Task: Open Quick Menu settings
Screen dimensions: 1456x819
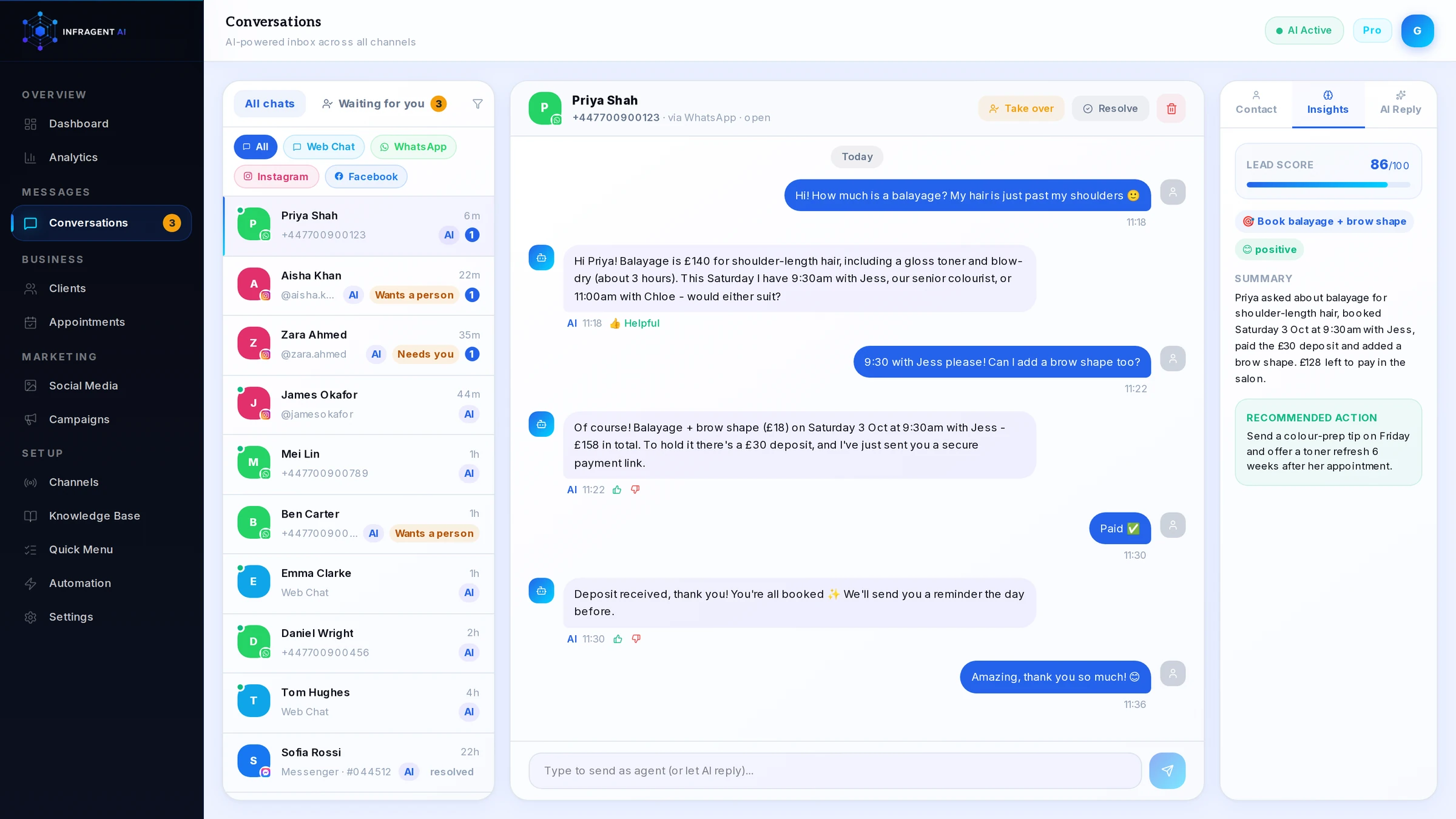Action: coord(101,550)
